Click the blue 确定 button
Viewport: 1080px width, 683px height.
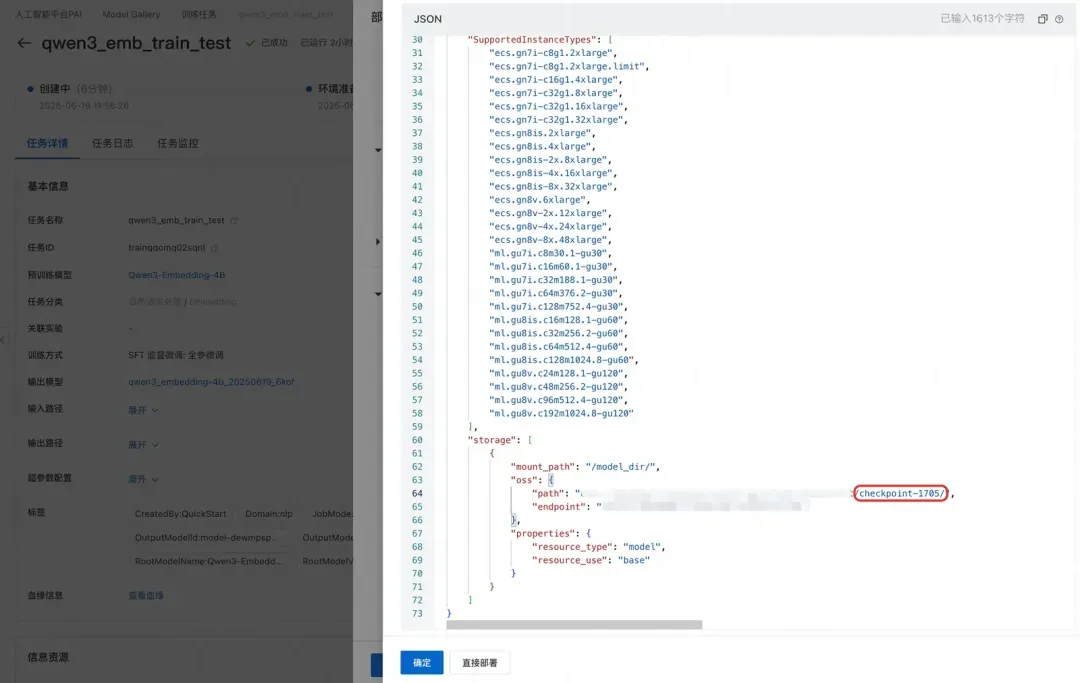click(x=422, y=662)
